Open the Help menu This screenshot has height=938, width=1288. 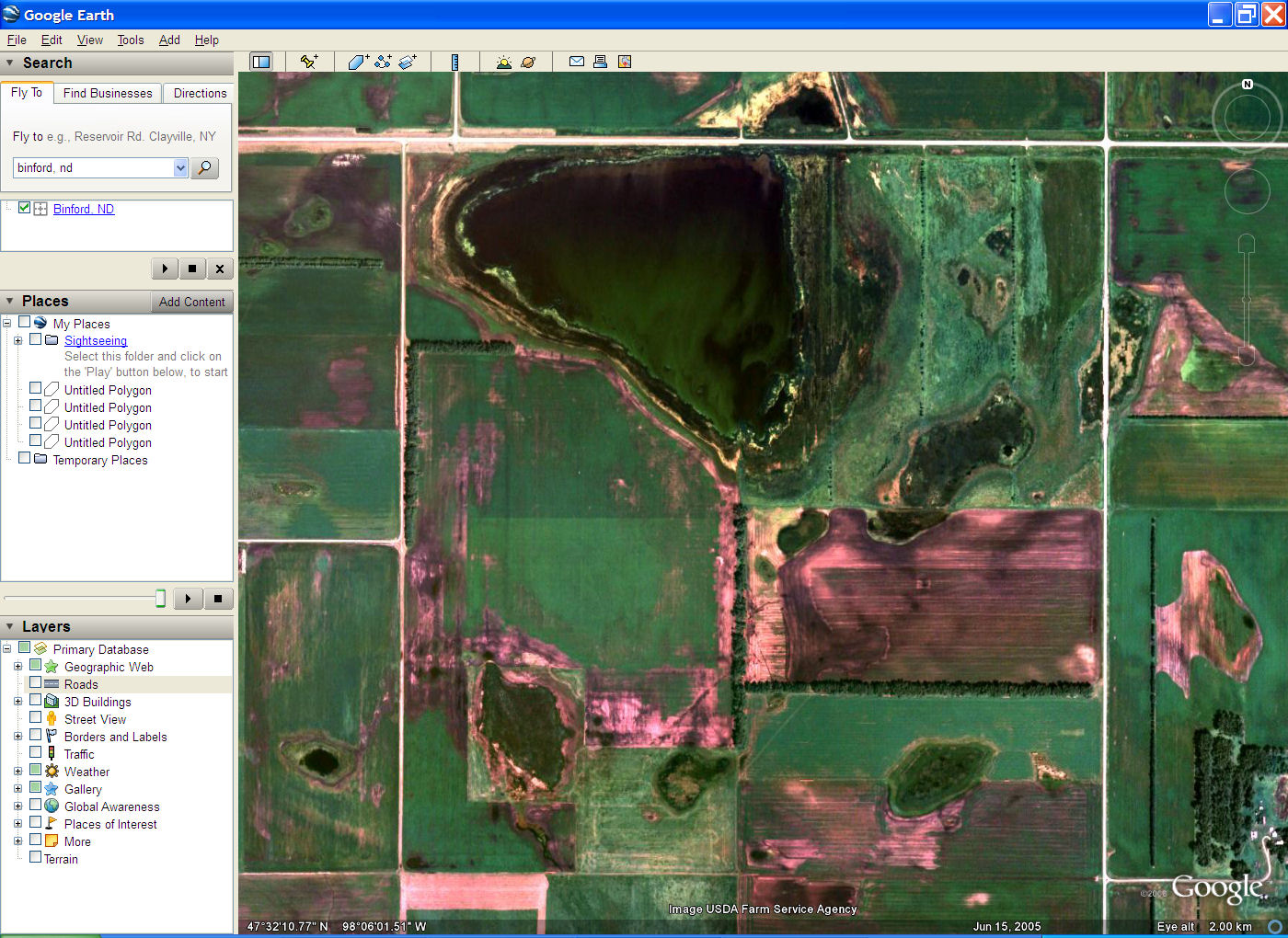[207, 40]
